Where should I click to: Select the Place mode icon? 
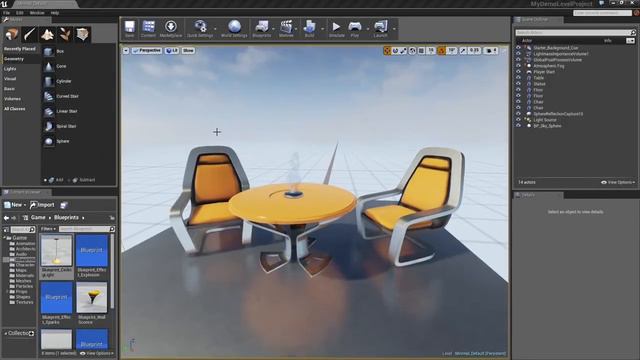point(11,34)
